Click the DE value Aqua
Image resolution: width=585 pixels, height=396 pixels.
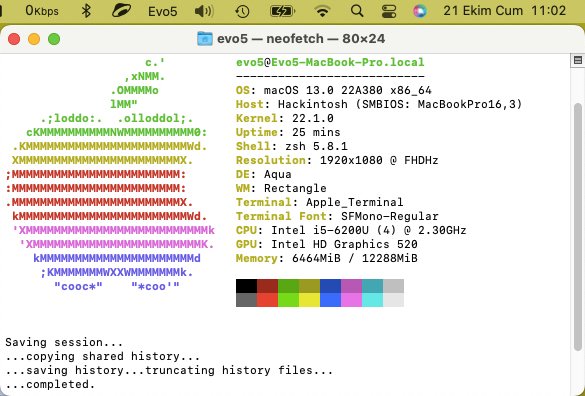click(x=278, y=174)
